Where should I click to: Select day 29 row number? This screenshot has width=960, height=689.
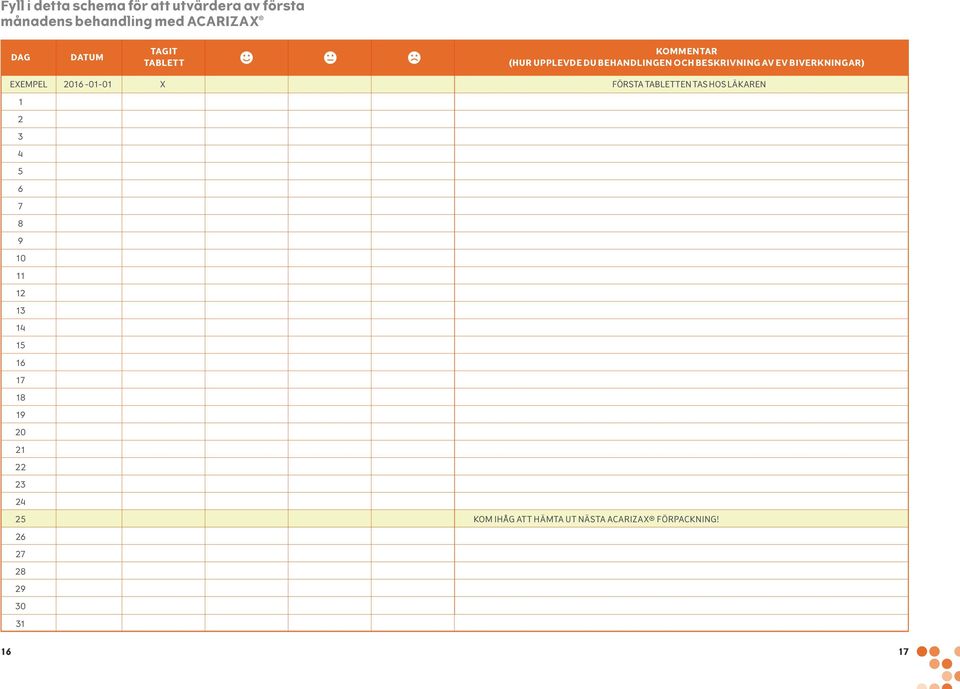(x=21, y=589)
